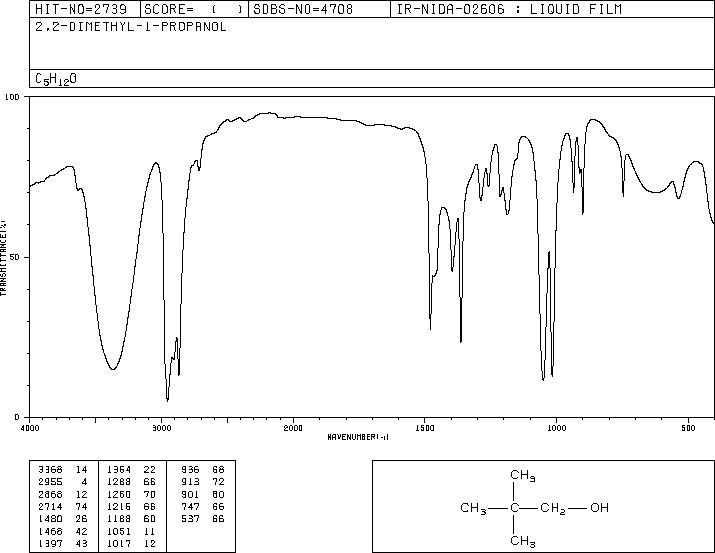Click the 1000 wavenumber axis label

pyautogui.click(x=556, y=428)
